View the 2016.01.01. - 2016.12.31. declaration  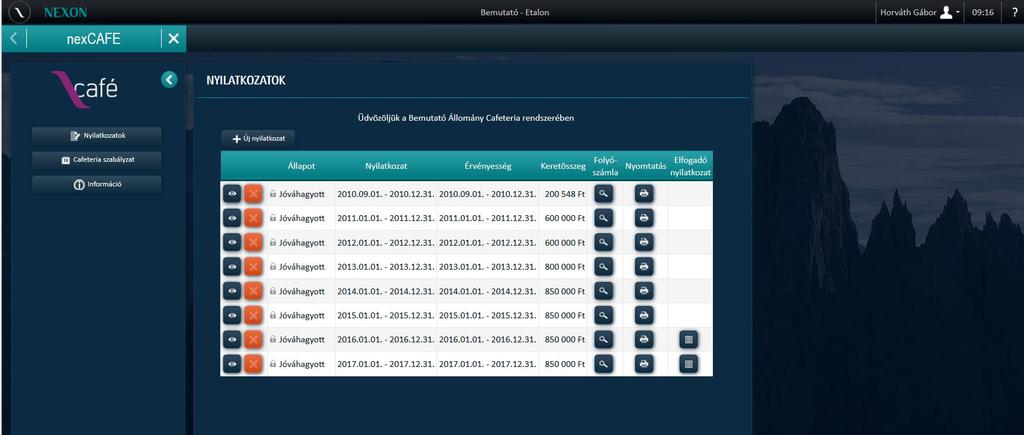[232, 339]
